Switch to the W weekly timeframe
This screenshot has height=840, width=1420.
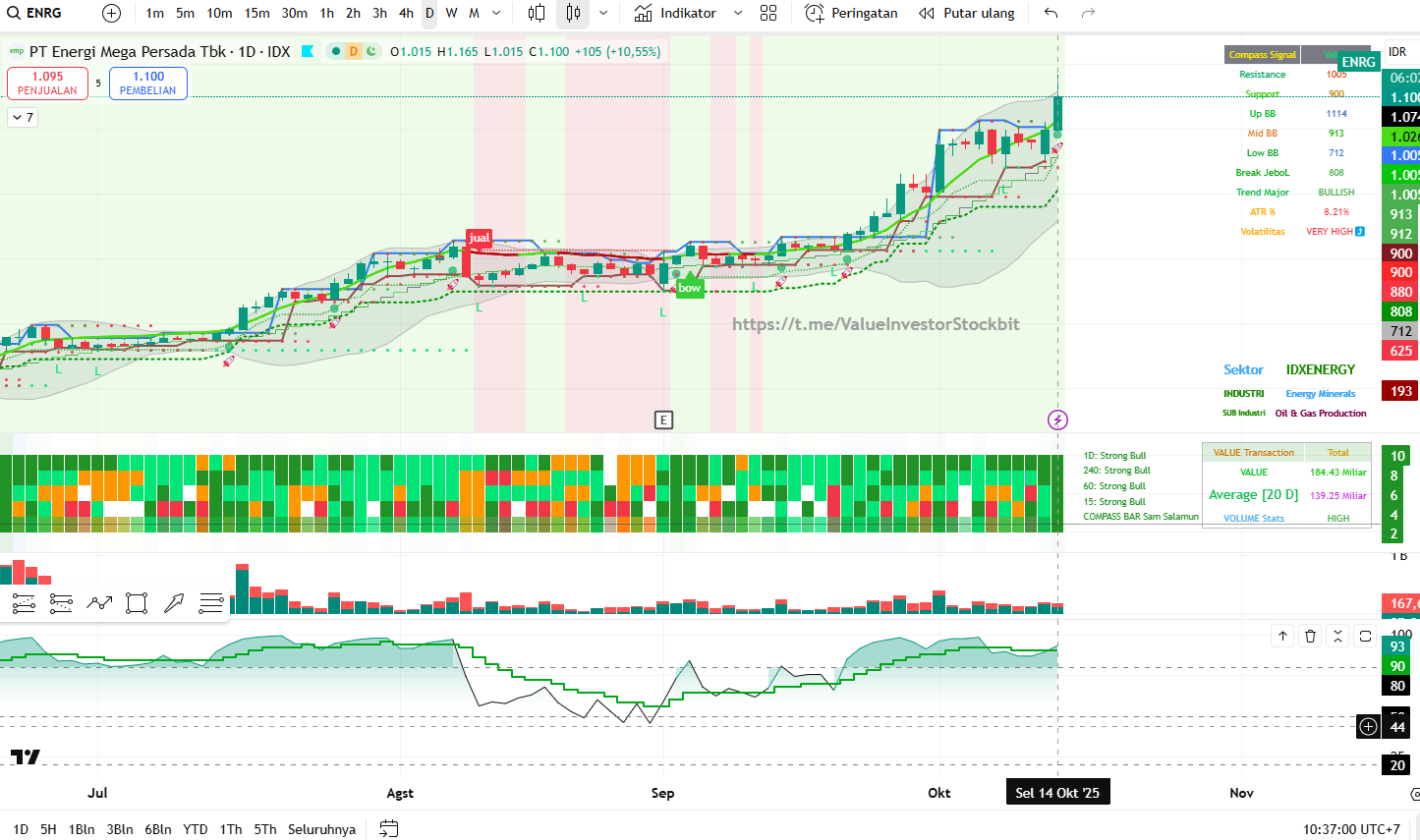pyautogui.click(x=451, y=13)
